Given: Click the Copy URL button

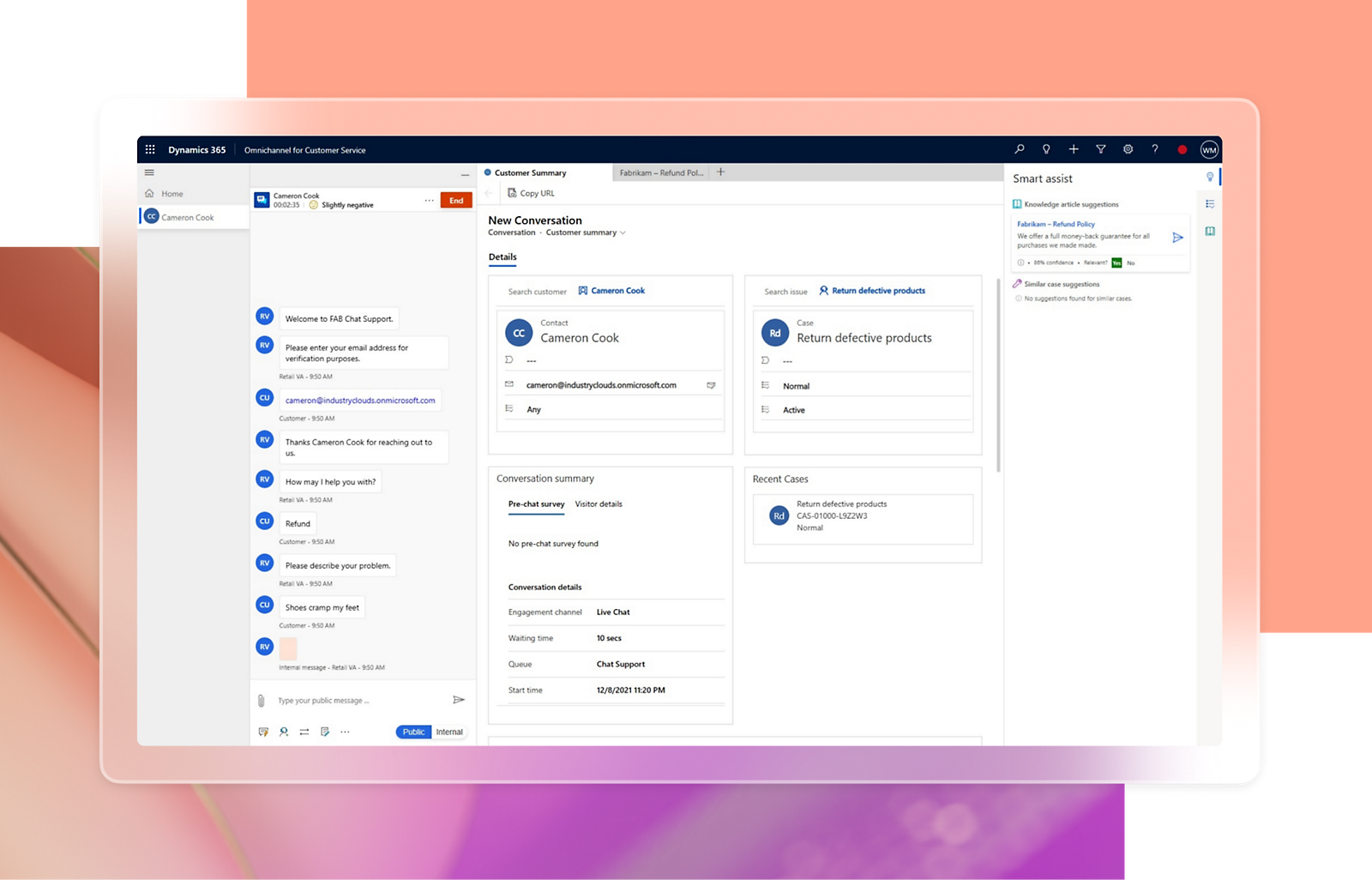Looking at the screenshot, I should (531, 193).
